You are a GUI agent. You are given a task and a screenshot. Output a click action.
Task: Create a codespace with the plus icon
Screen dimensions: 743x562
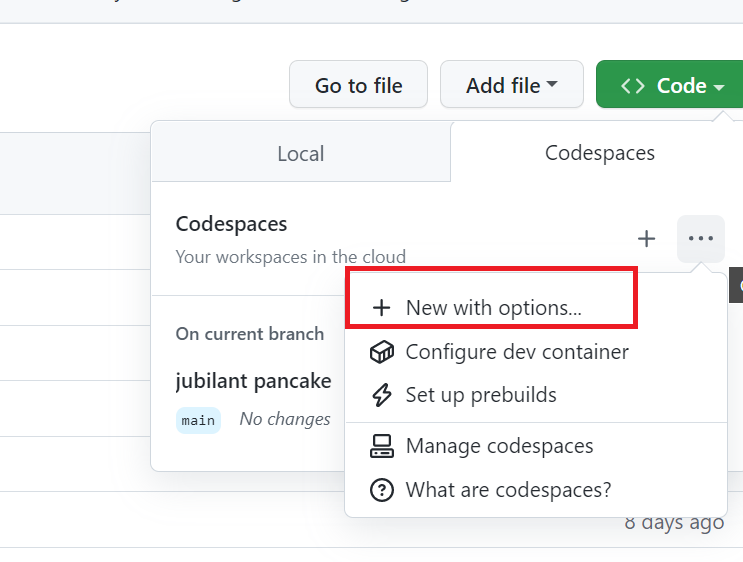[x=646, y=238]
